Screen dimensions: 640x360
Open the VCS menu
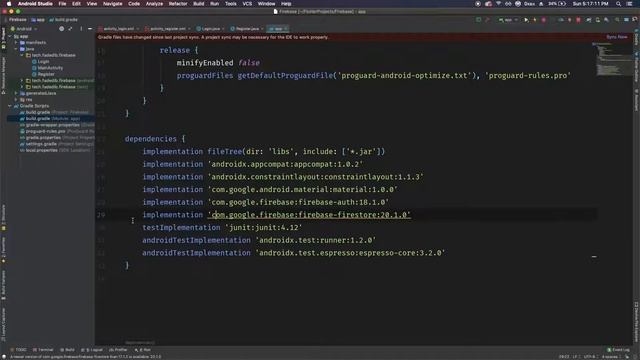coord(247,4)
